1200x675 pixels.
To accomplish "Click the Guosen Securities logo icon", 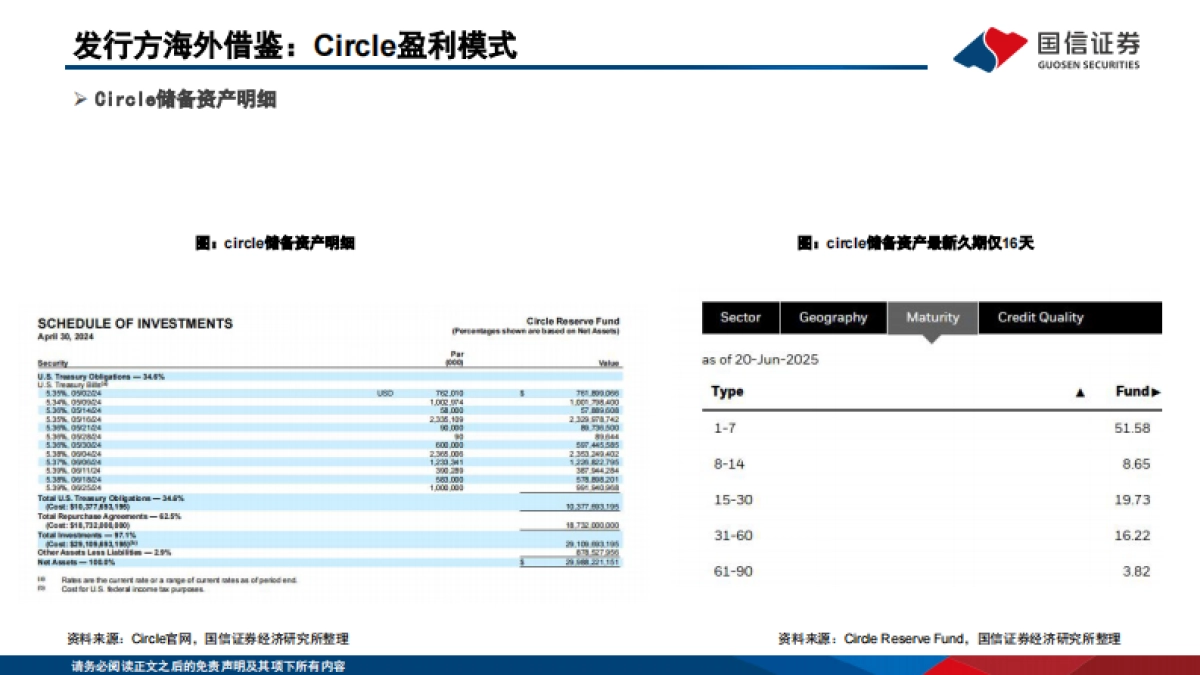I will [991, 49].
